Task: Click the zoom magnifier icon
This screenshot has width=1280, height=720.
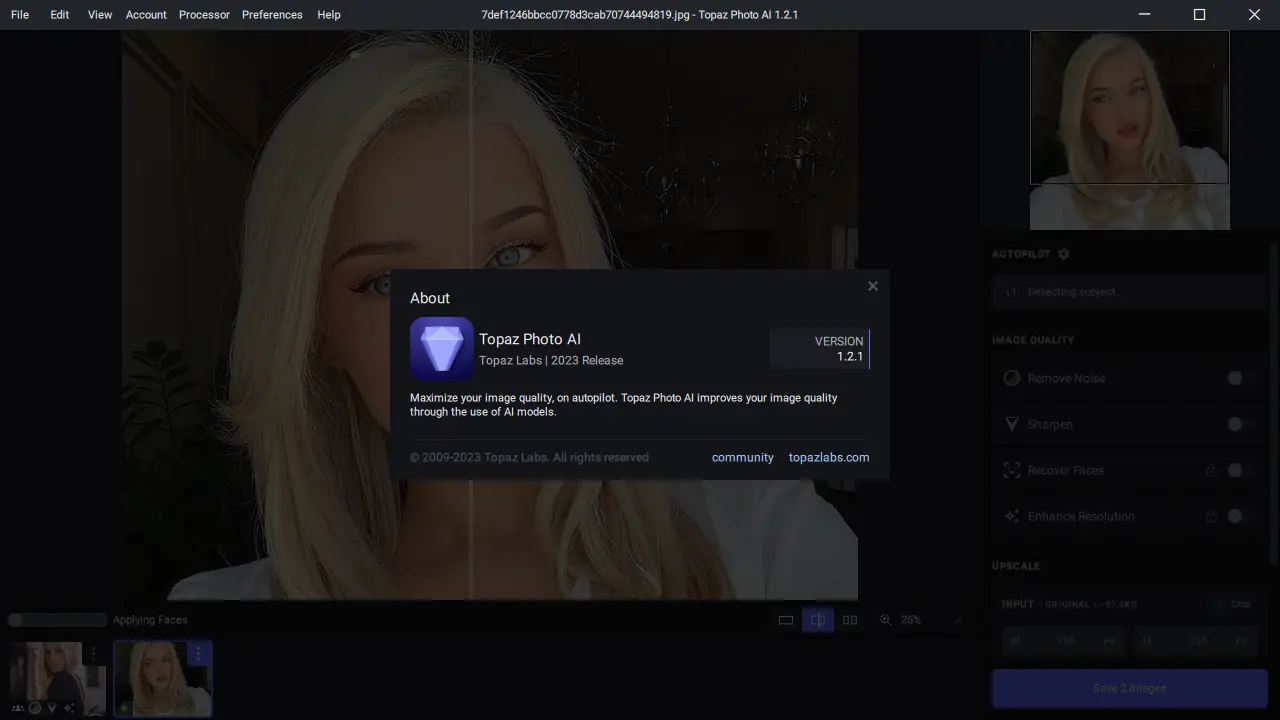Action: pyautogui.click(x=885, y=620)
